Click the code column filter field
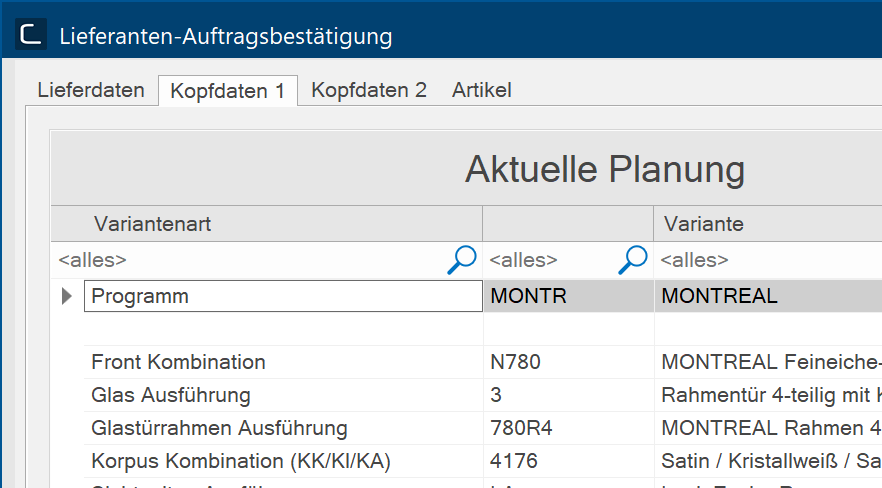 click(x=548, y=260)
